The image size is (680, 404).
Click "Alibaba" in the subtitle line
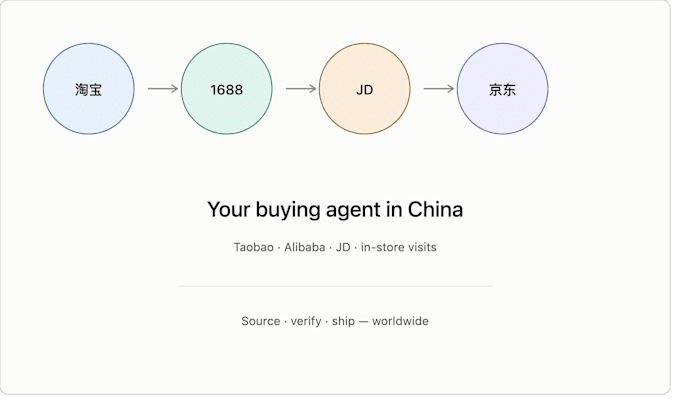tap(304, 247)
